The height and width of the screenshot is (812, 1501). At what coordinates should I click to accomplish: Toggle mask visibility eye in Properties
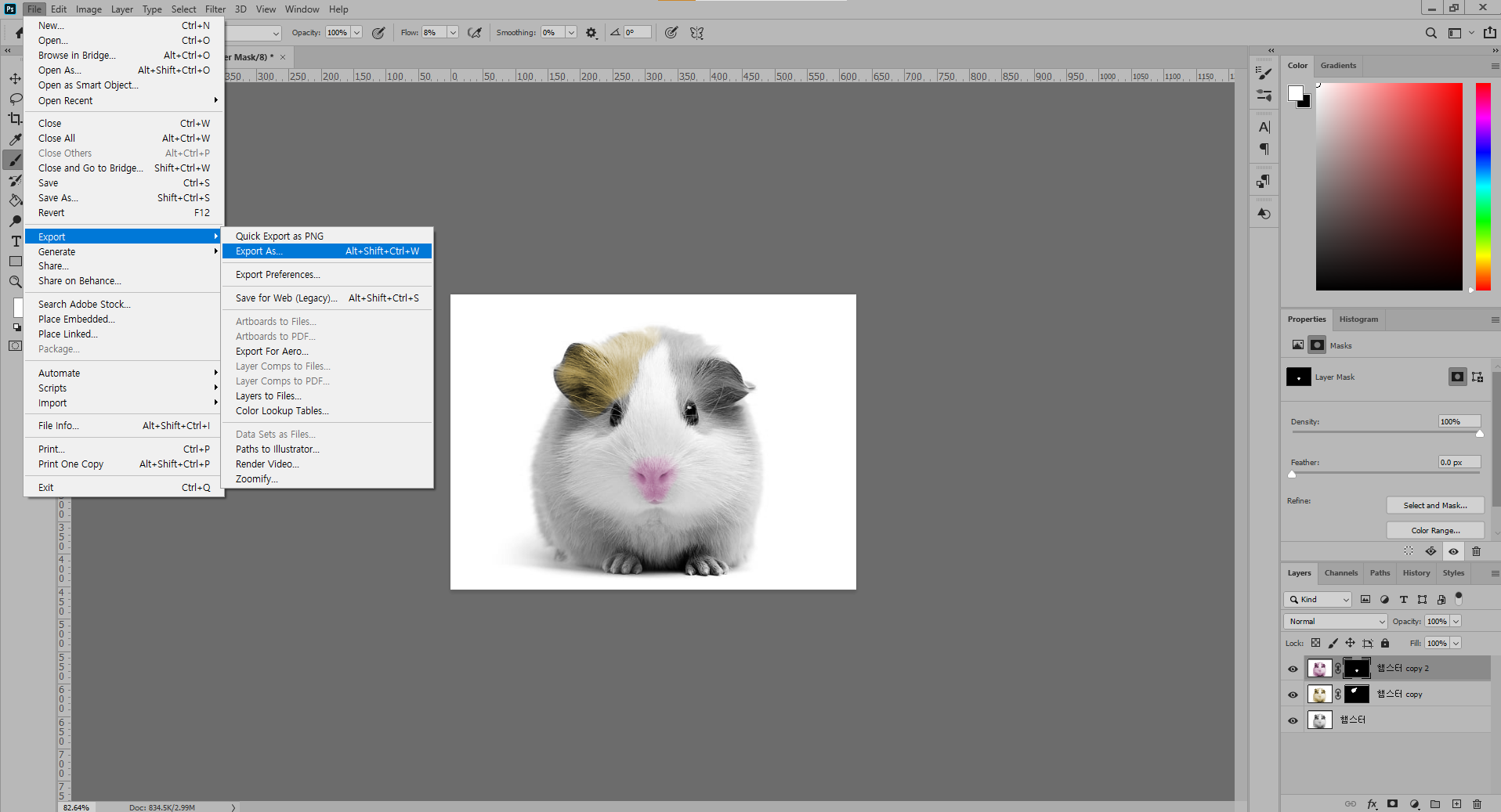coord(1453,551)
